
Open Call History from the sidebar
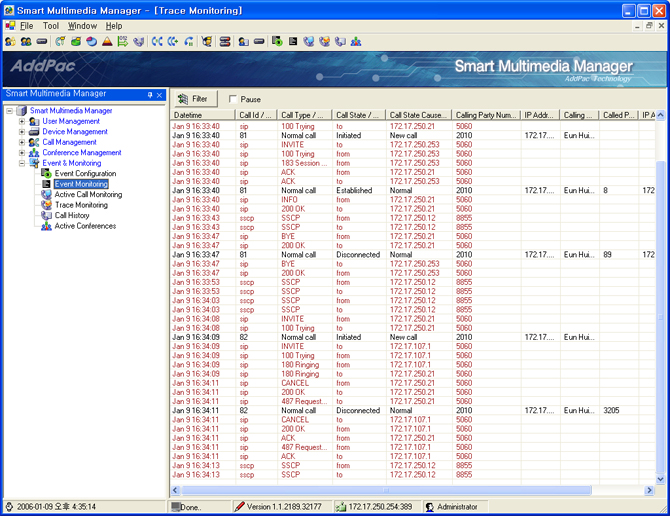pos(71,216)
